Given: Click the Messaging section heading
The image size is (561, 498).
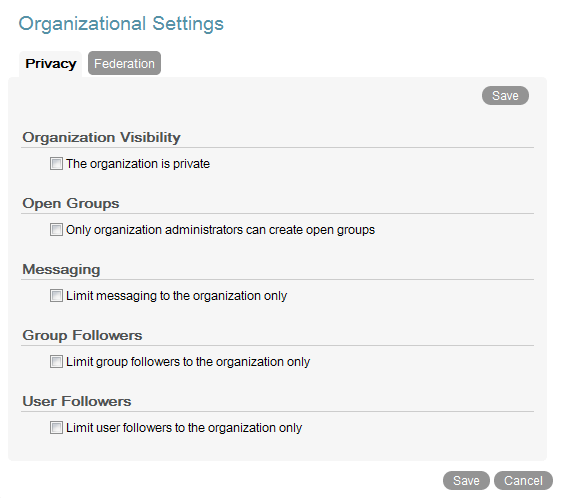Looking at the screenshot, I should coord(61,269).
